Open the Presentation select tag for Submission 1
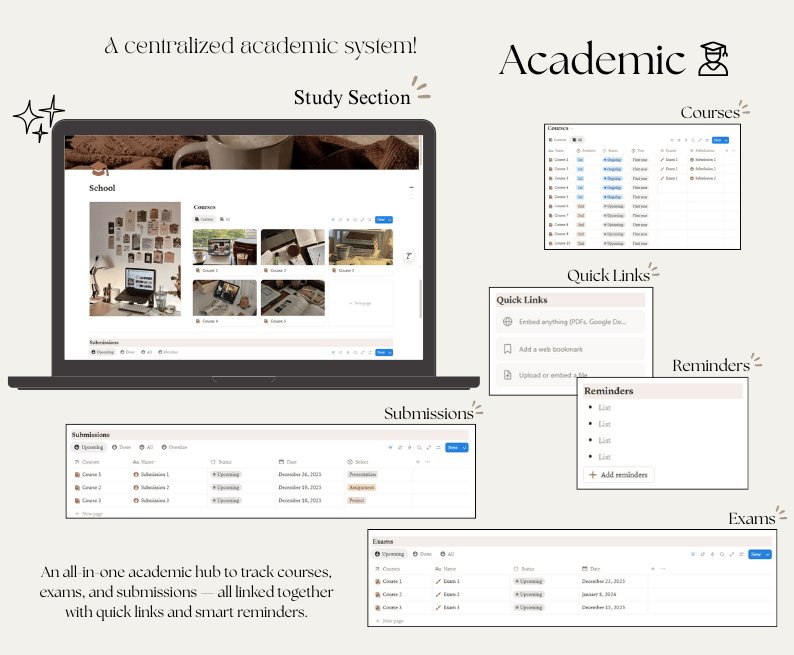 pos(363,474)
